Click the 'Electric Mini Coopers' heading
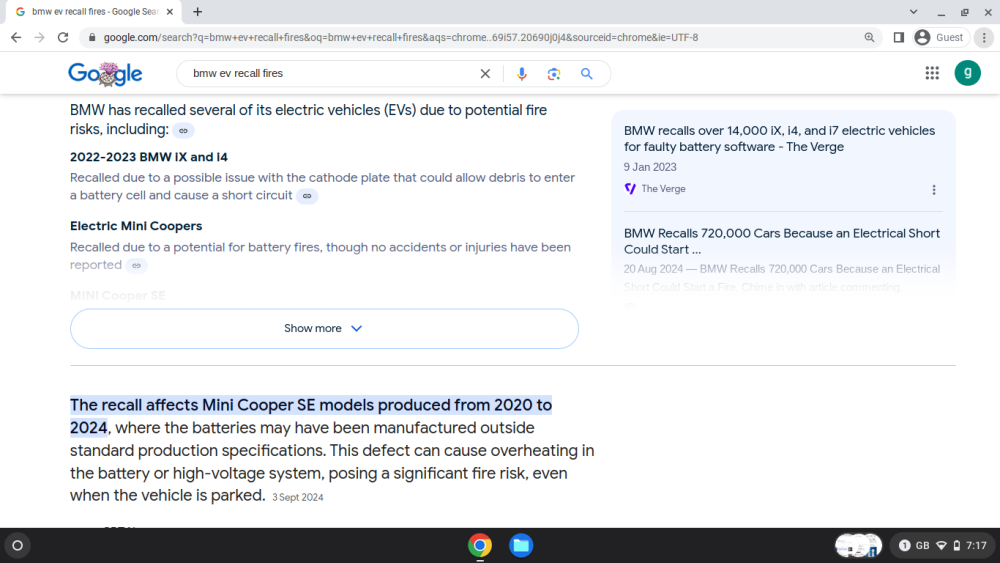Viewport: 1000px width, 563px height. [x=136, y=226]
